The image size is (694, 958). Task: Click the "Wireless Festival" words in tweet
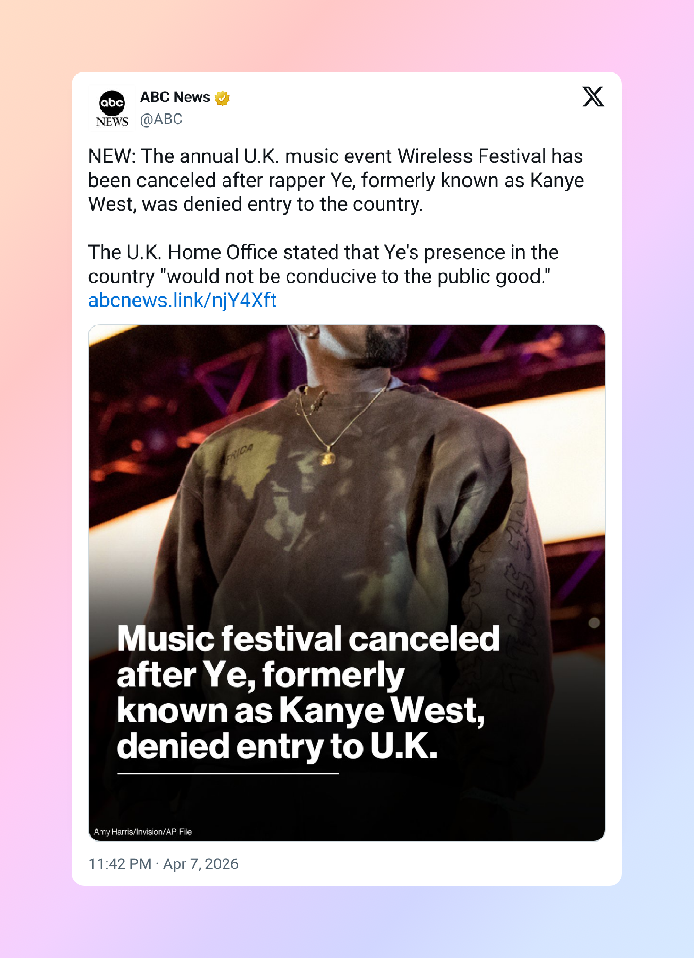pyautogui.click(x=472, y=156)
